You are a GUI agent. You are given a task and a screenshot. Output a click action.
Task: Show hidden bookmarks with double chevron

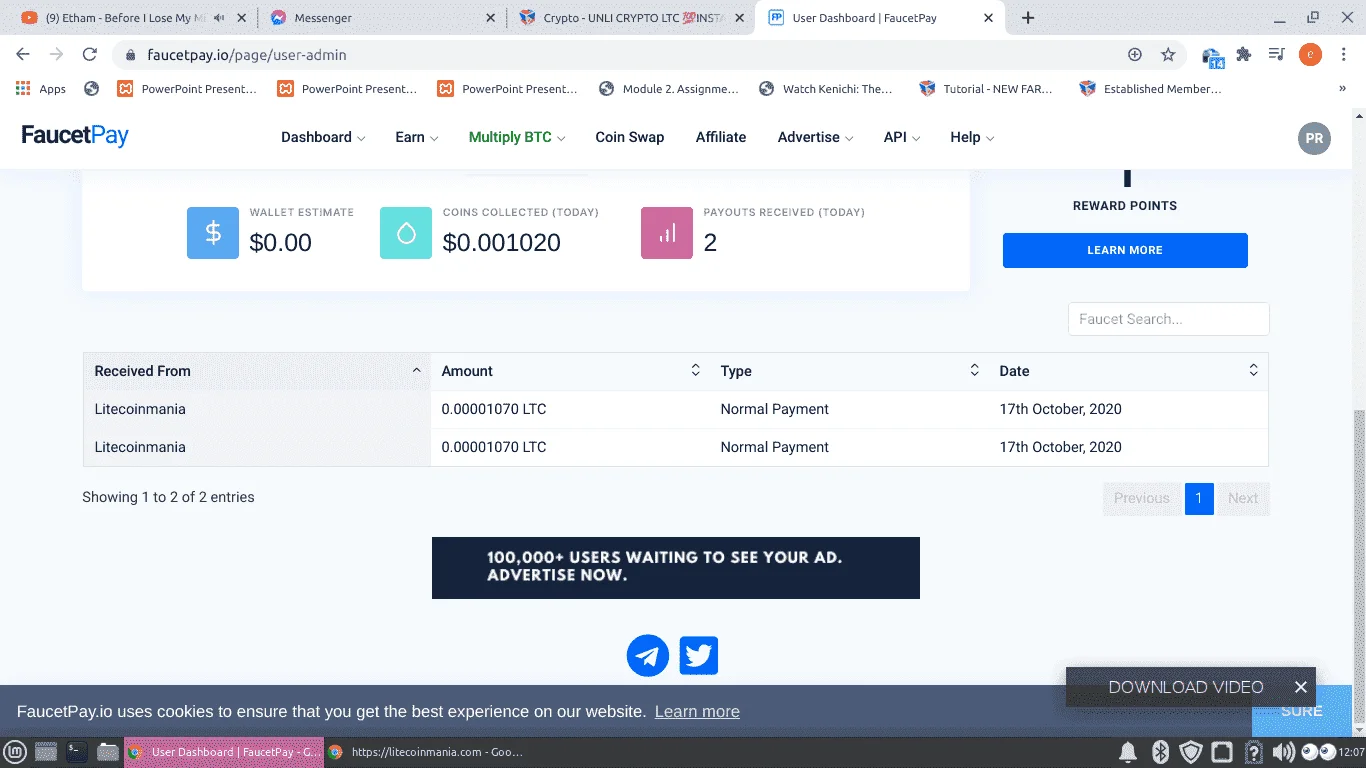[x=1342, y=89]
